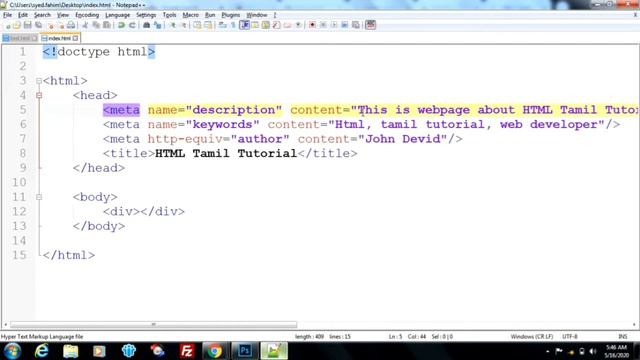Click the Copy toolbar icon

(96, 25)
